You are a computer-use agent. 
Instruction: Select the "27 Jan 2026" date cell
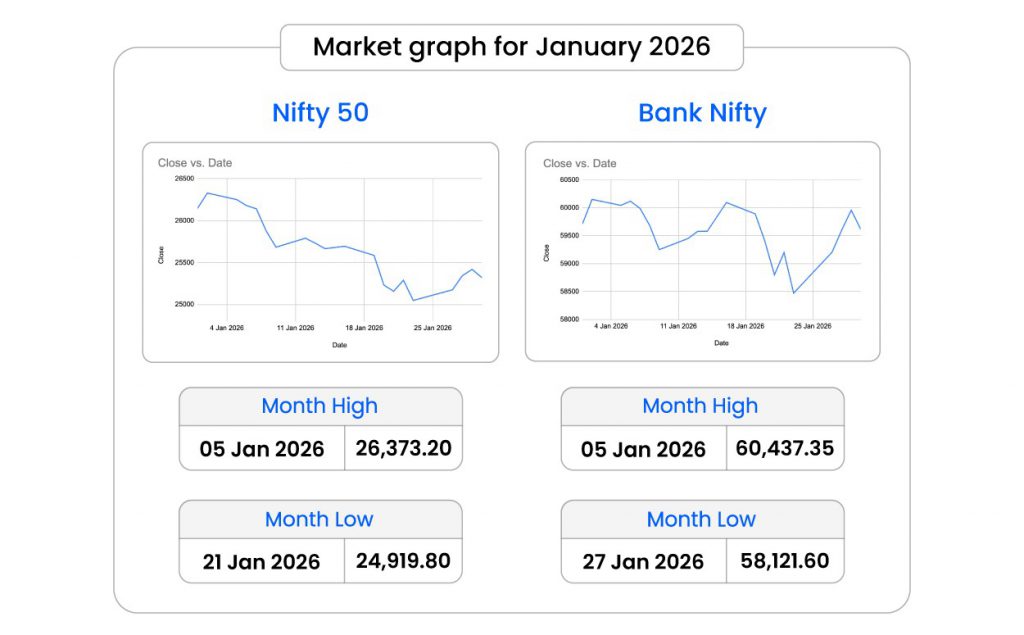(x=644, y=562)
